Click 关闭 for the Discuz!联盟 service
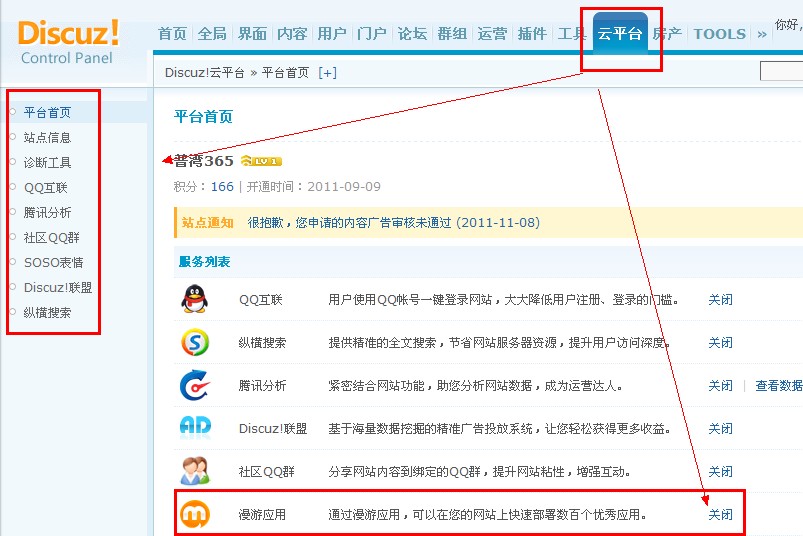803x536 pixels. click(720, 428)
